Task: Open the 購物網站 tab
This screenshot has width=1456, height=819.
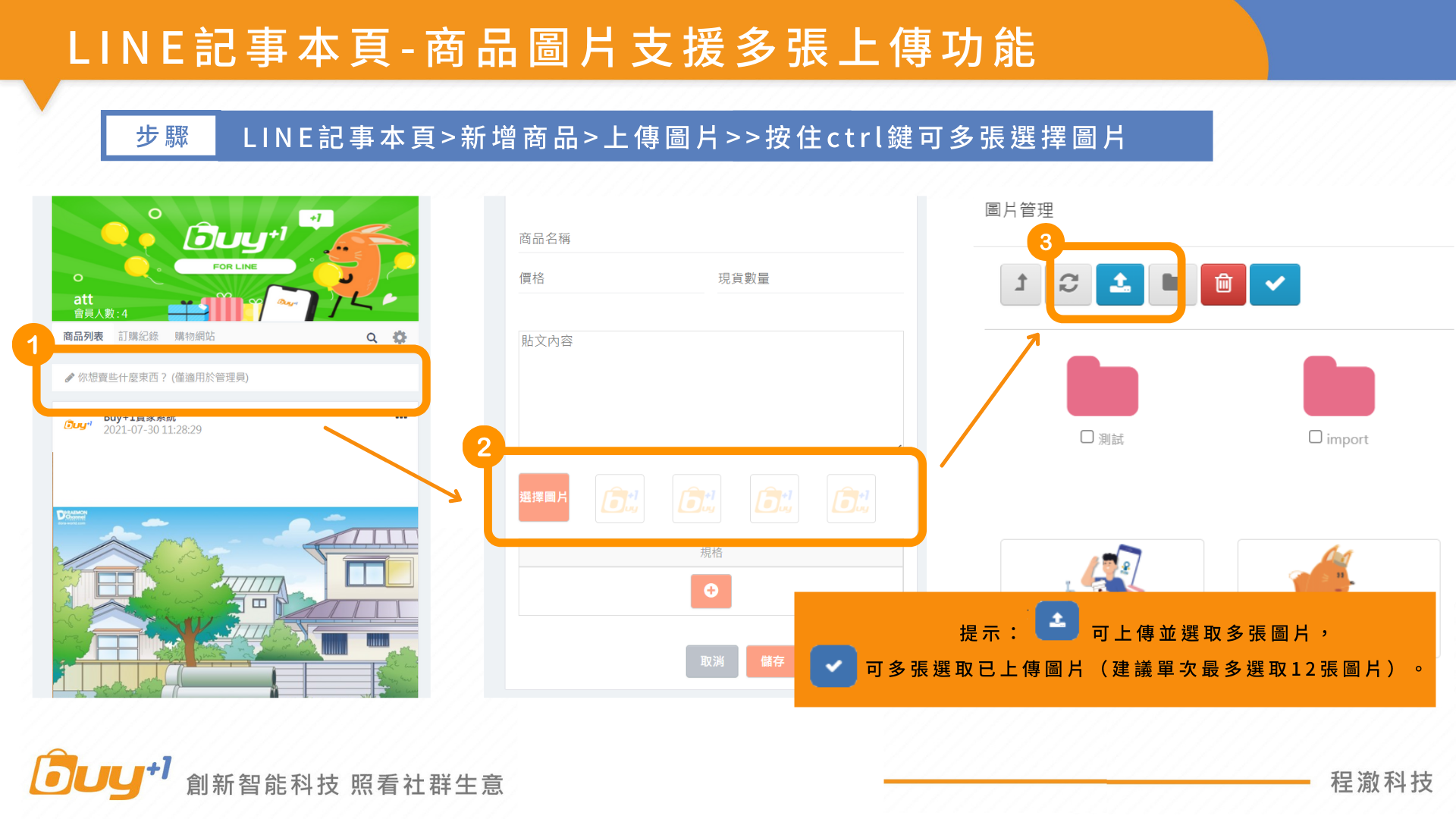Action: click(195, 336)
